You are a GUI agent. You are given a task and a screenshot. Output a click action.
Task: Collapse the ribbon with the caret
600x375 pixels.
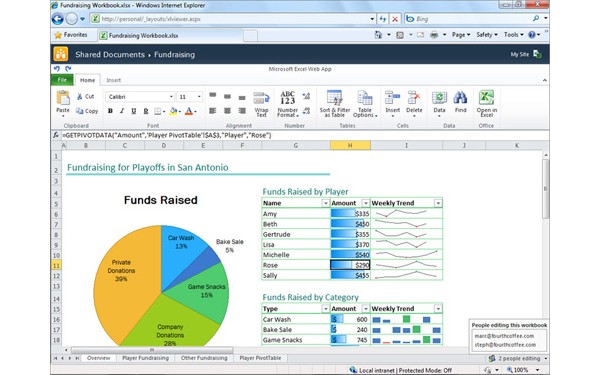[x=545, y=80]
